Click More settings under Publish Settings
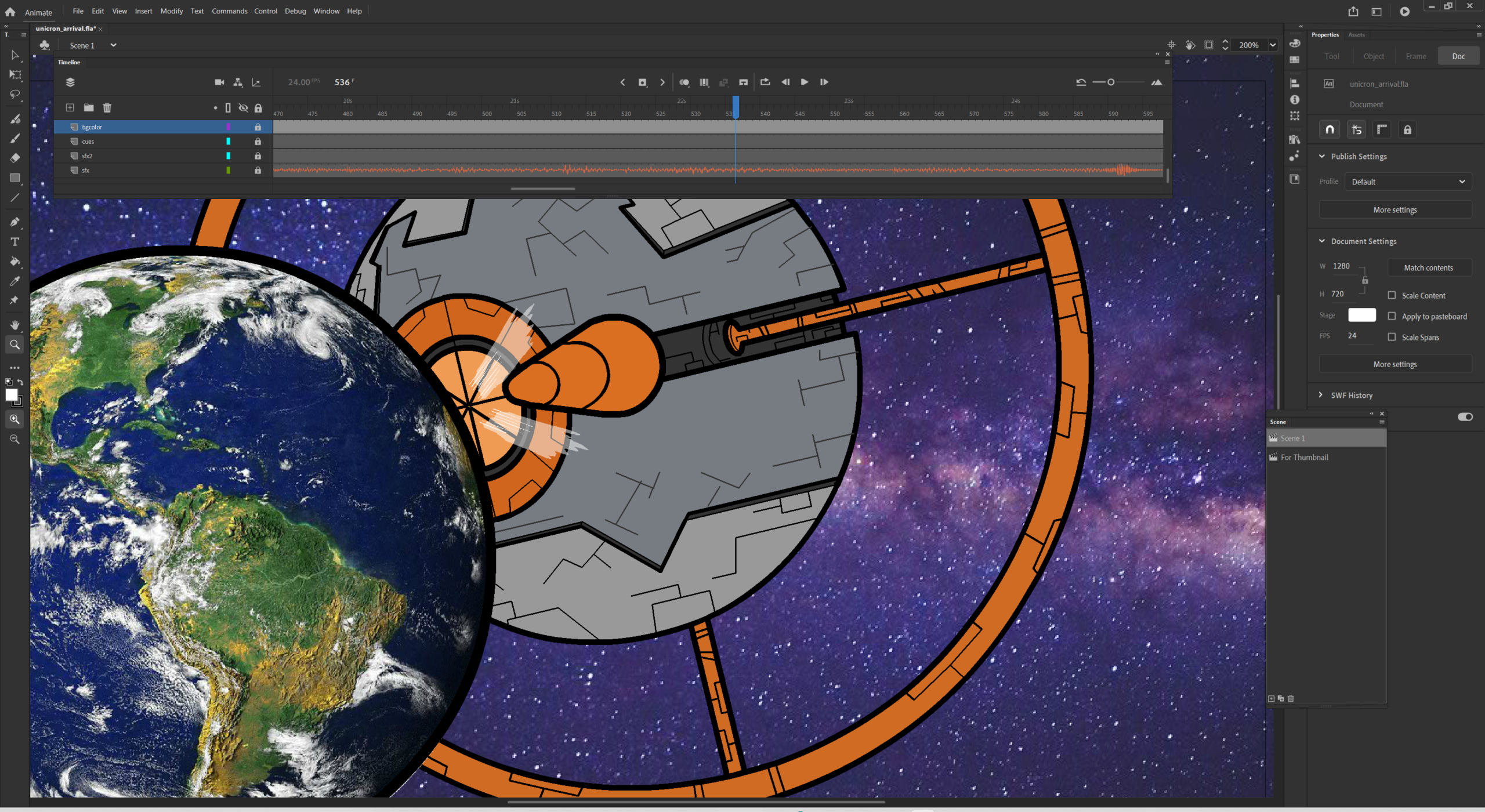This screenshot has width=1485, height=812. tap(1395, 210)
